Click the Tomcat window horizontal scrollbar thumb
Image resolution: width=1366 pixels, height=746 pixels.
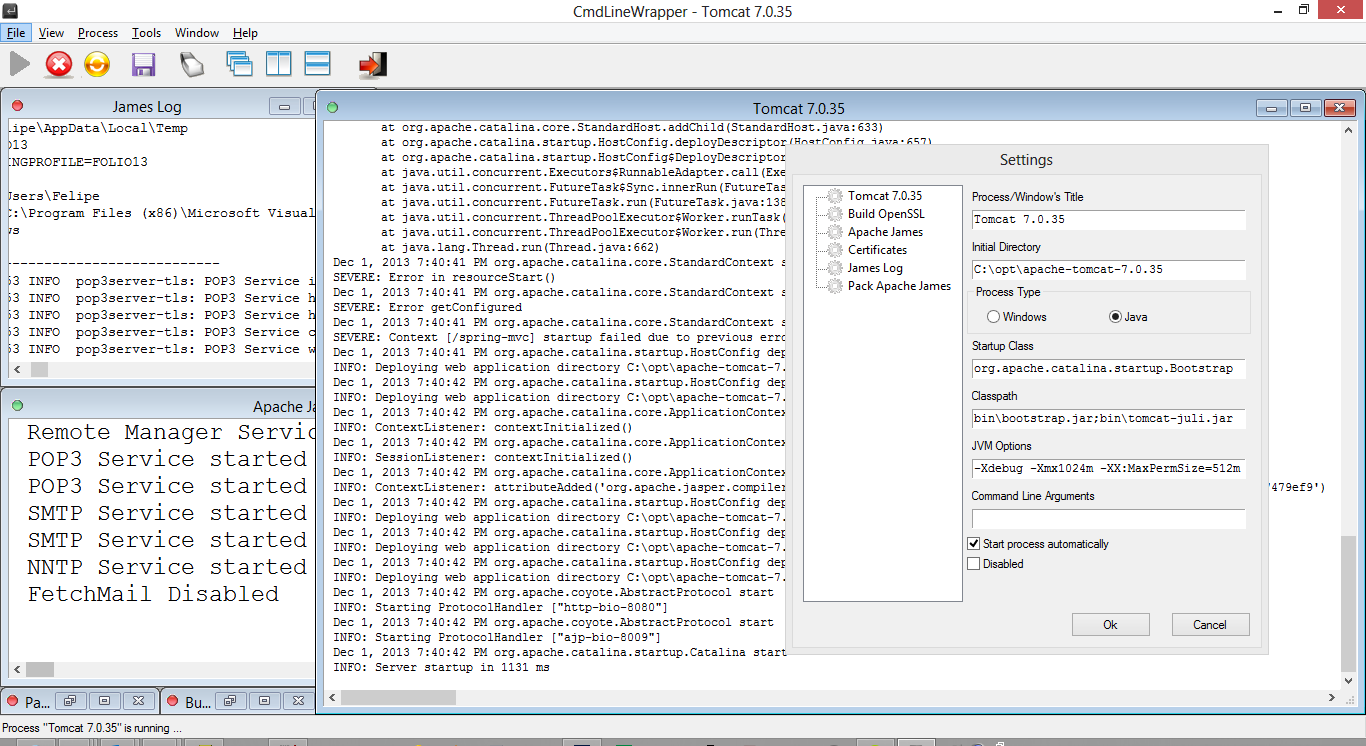point(400,697)
